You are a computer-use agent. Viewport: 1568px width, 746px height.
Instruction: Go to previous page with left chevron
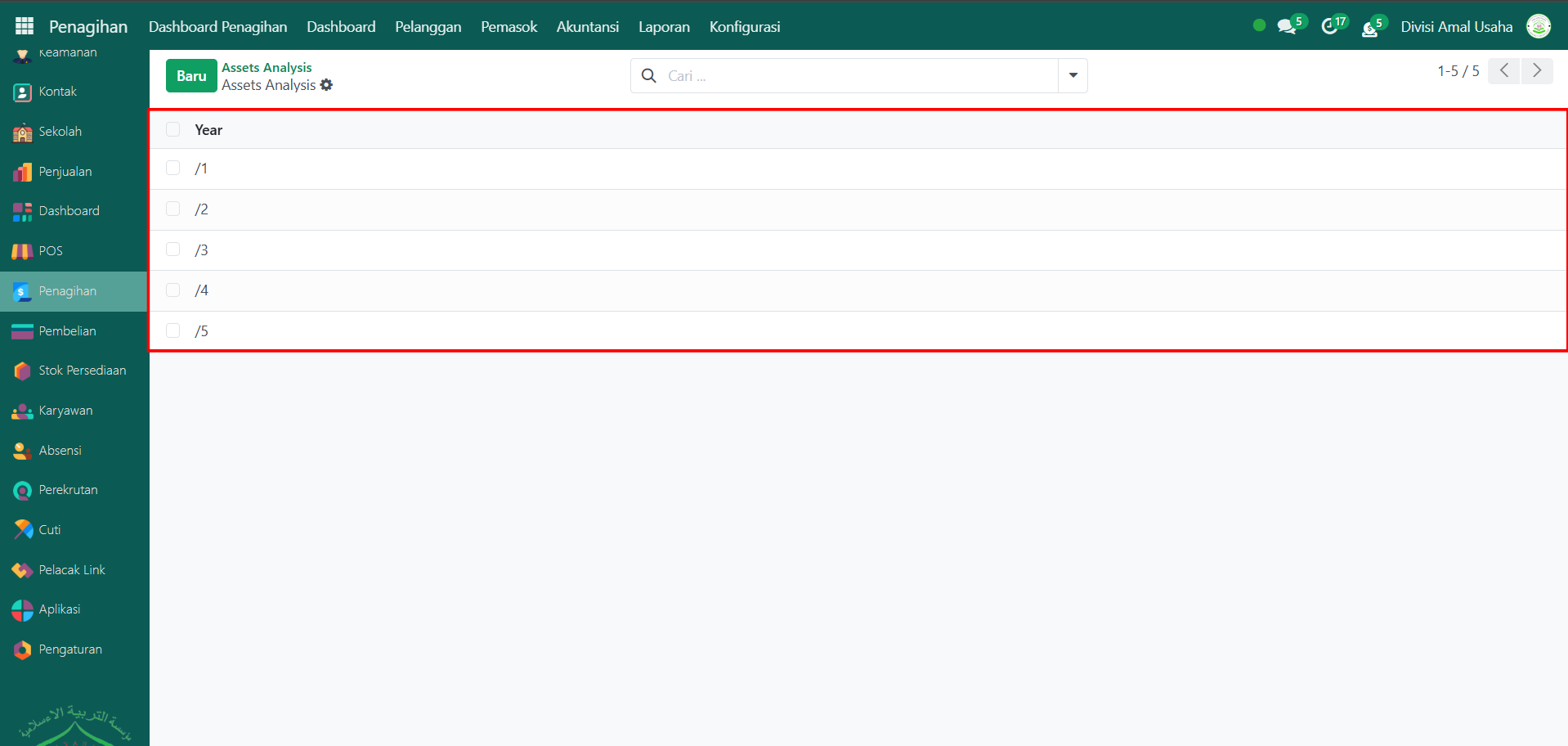1503,71
